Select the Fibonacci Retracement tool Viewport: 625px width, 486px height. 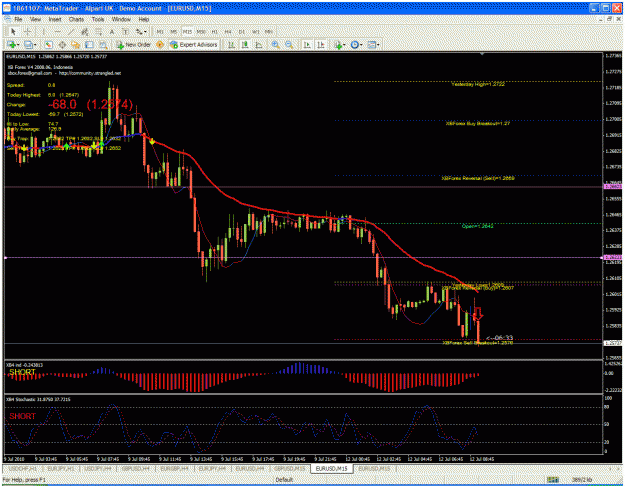[x=98, y=31]
